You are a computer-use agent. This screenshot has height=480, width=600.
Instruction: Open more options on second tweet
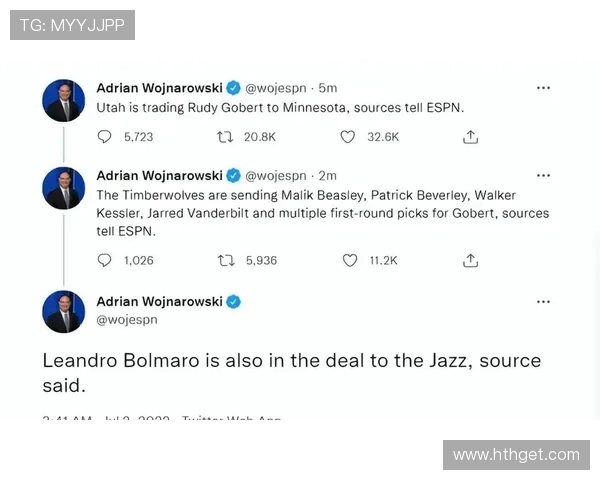543,176
